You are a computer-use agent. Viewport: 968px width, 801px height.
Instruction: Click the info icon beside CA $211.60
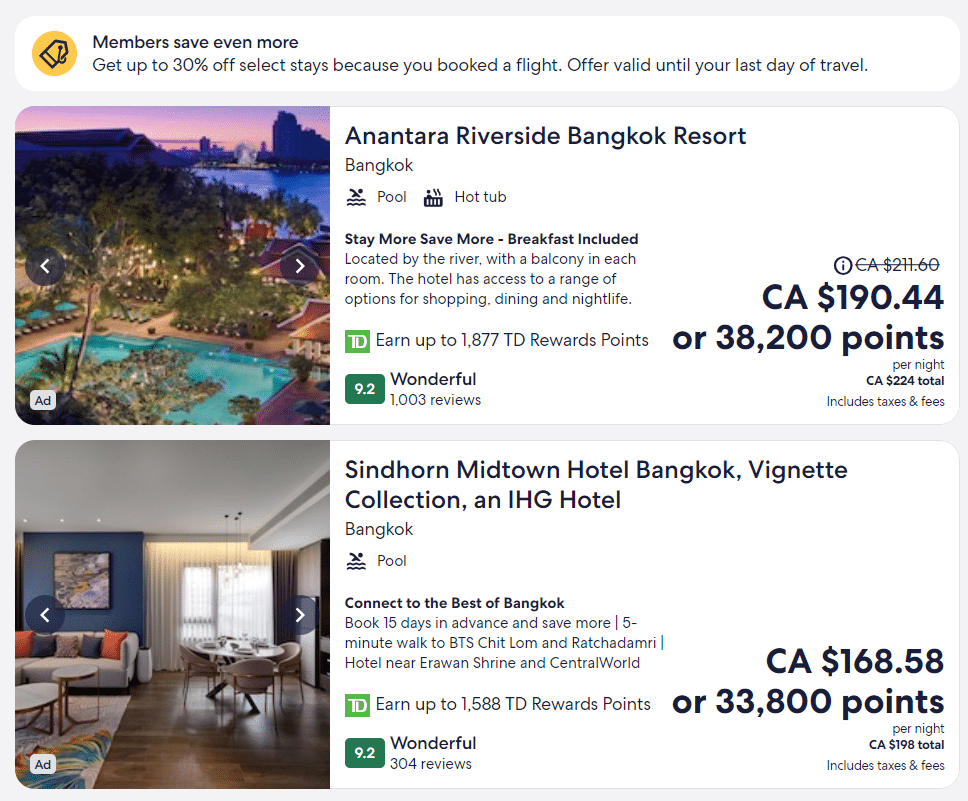(x=842, y=265)
